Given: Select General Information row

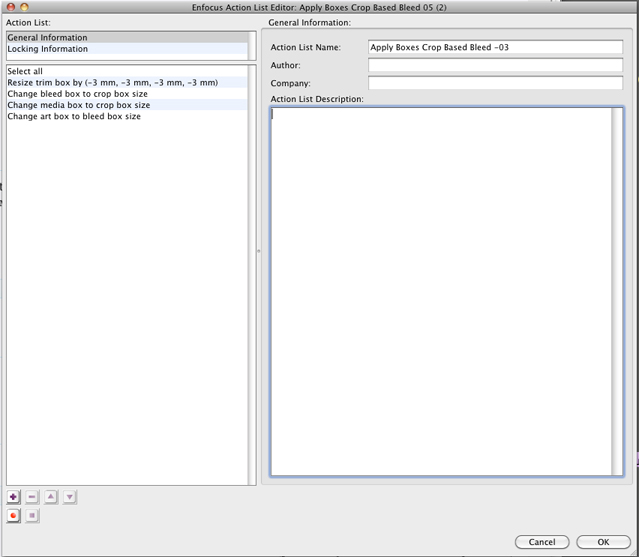Looking at the screenshot, I should 127,37.
